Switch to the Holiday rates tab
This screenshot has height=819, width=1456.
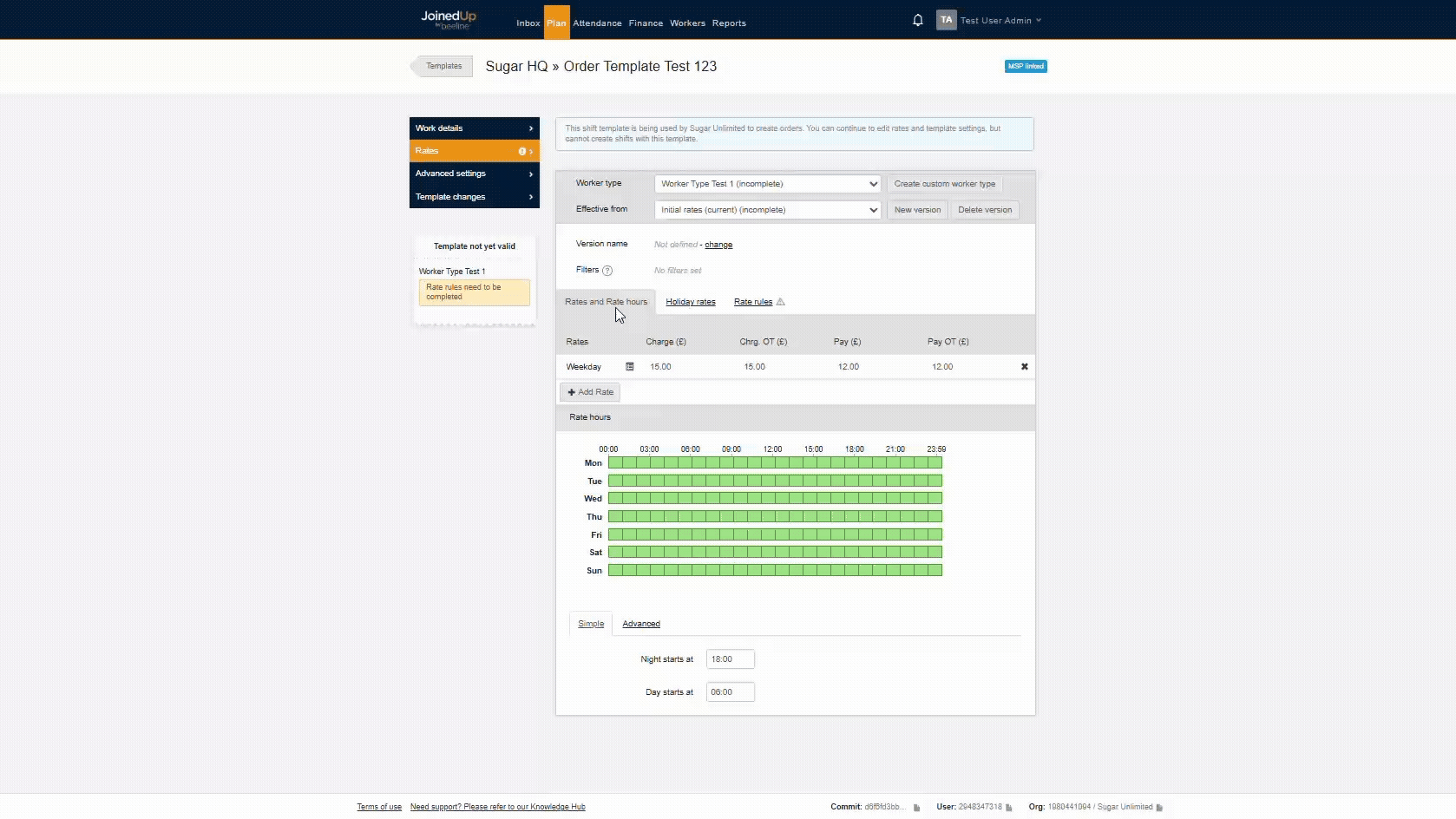(690, 302)
